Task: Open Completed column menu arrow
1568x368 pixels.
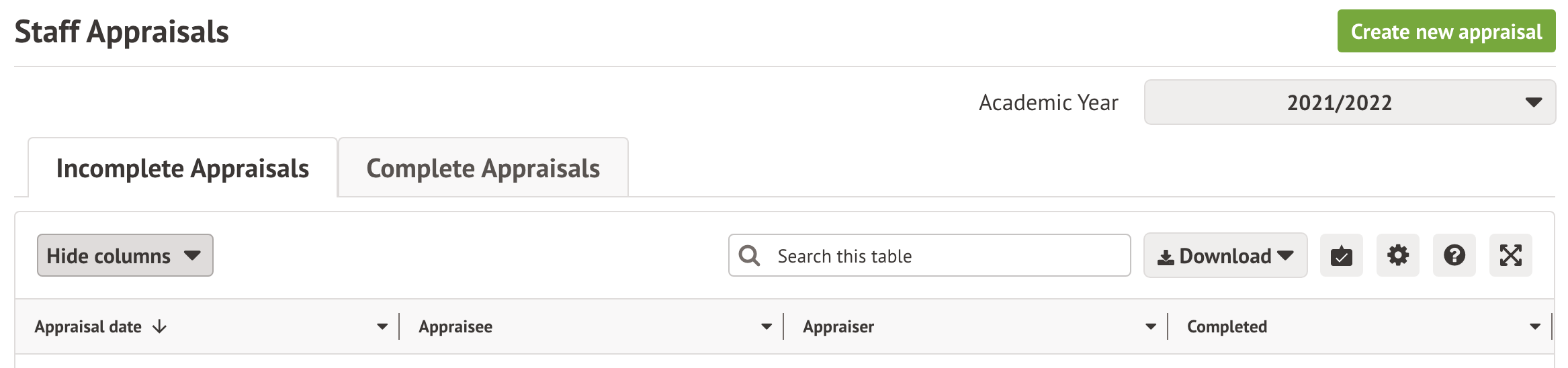Action: (x=1535, y=327)
